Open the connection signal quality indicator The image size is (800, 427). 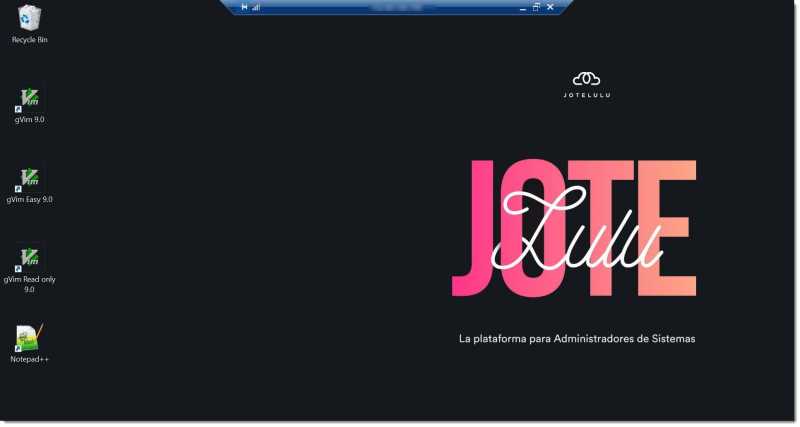coord(256,7)
